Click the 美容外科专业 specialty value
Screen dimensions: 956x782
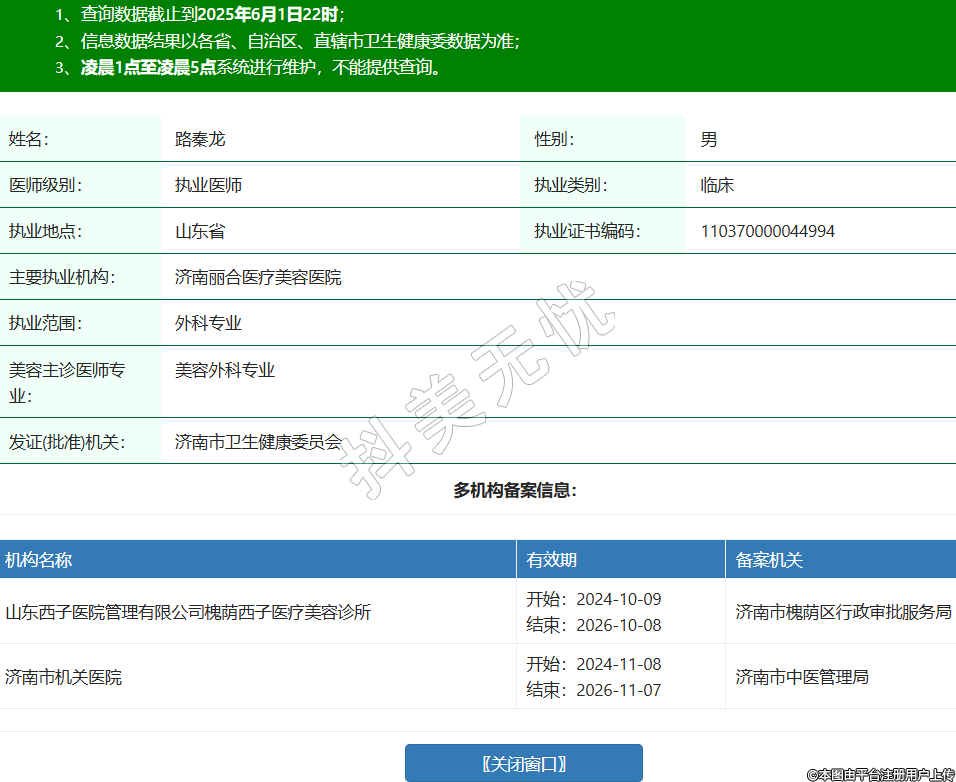point(225,370)
